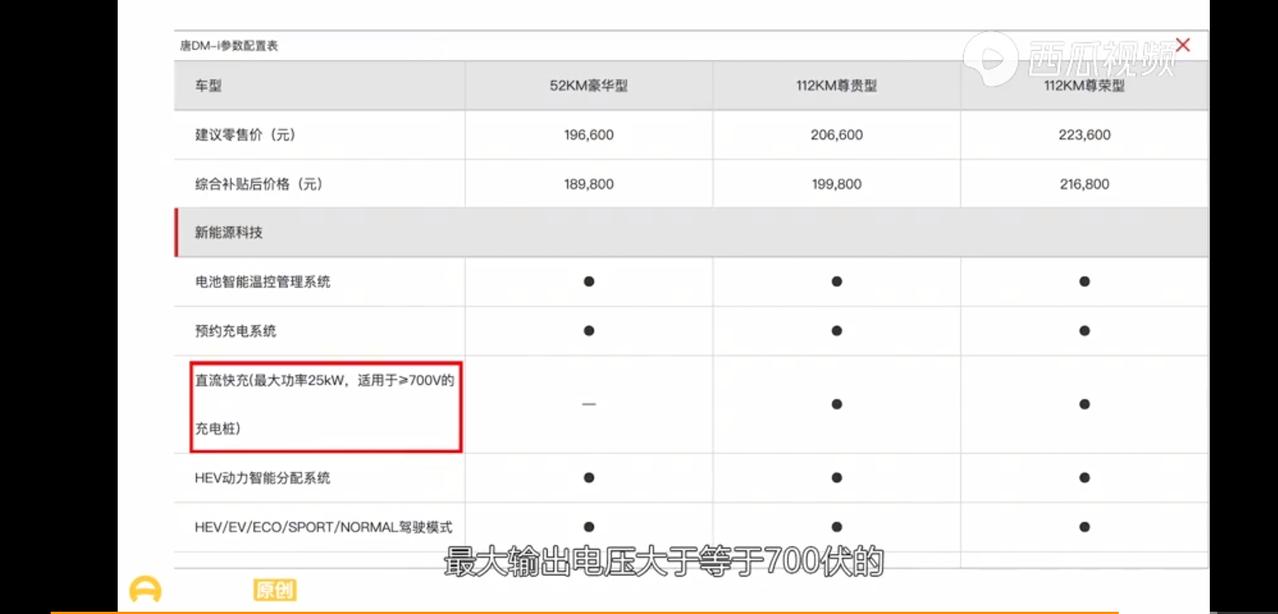Screen dimensions: 1278x614
Task: Click the 预约充电系统 dot under 52KM豪华型
Action: [589, 331]
